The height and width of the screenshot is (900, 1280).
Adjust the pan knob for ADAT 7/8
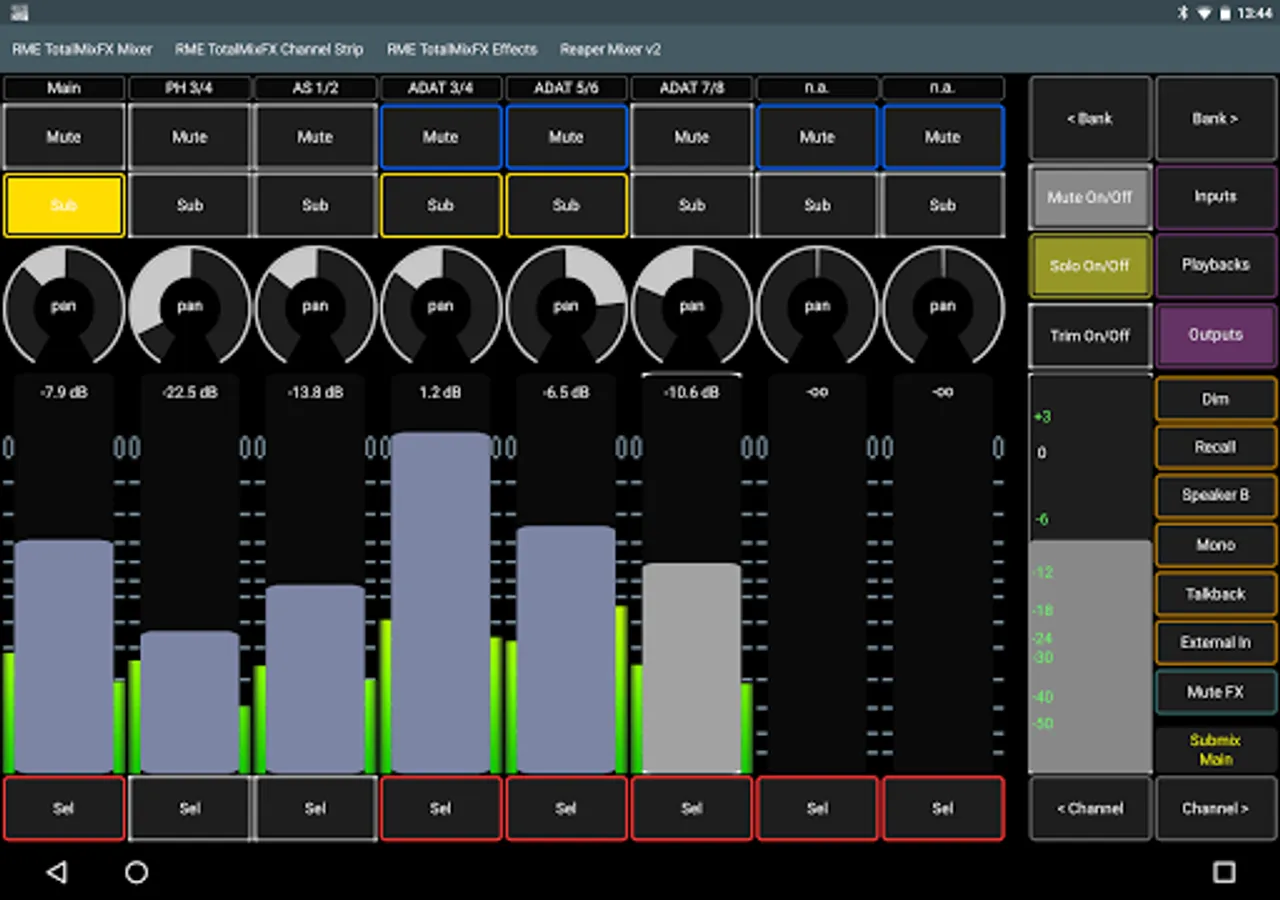[x=692, y=306]
